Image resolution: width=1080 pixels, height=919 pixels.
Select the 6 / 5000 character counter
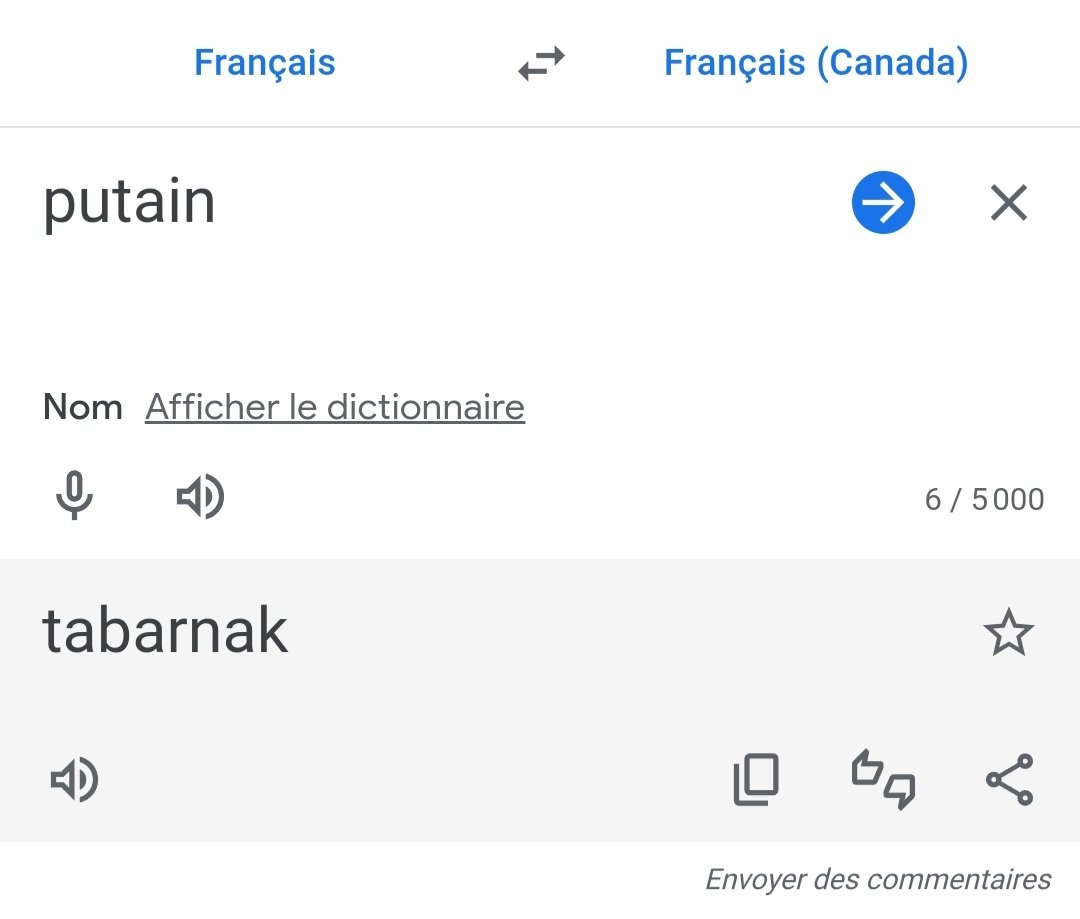[x=984, y=499]
